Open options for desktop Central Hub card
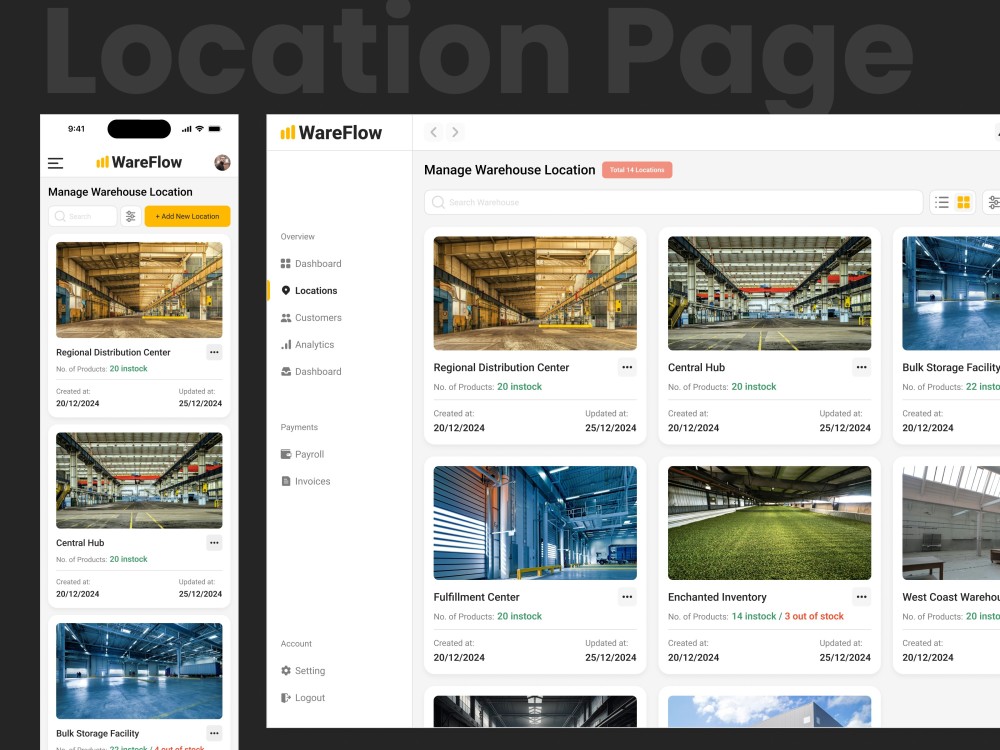1000x750 pixels. 862,367
